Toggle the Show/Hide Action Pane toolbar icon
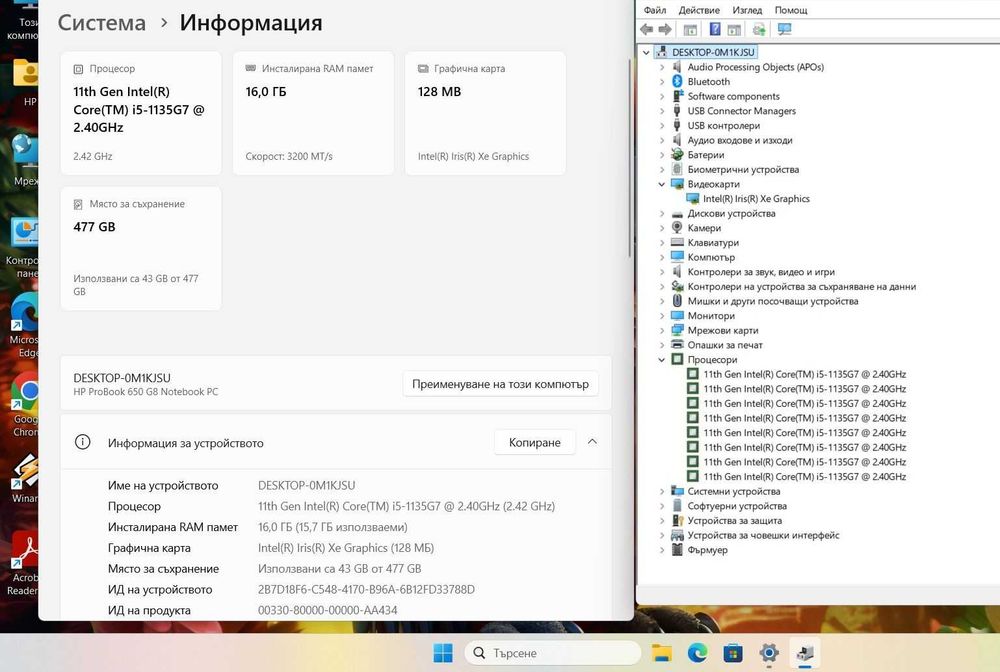The width and height of the screenshot is (1000, 672). tap(734, 29)
